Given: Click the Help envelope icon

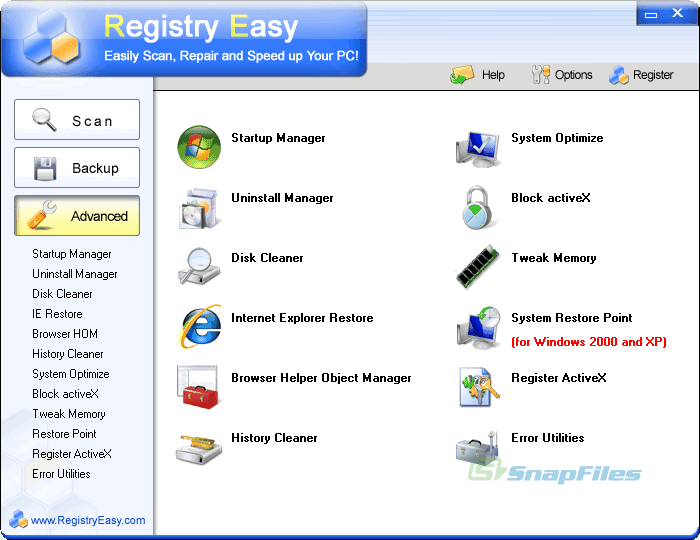Looking at the screenshot, I should 462,75.
